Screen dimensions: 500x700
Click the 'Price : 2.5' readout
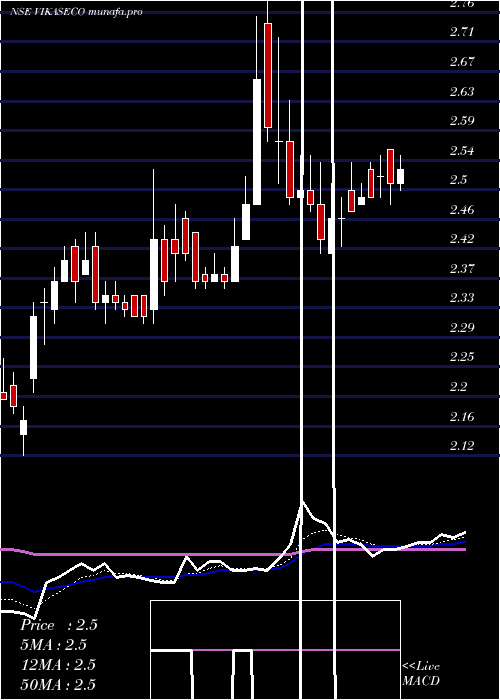(59, 625)
